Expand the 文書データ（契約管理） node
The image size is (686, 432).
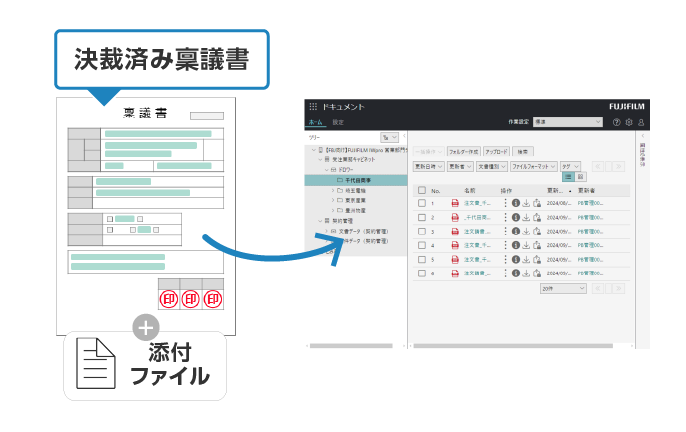(x=326, y=231)
